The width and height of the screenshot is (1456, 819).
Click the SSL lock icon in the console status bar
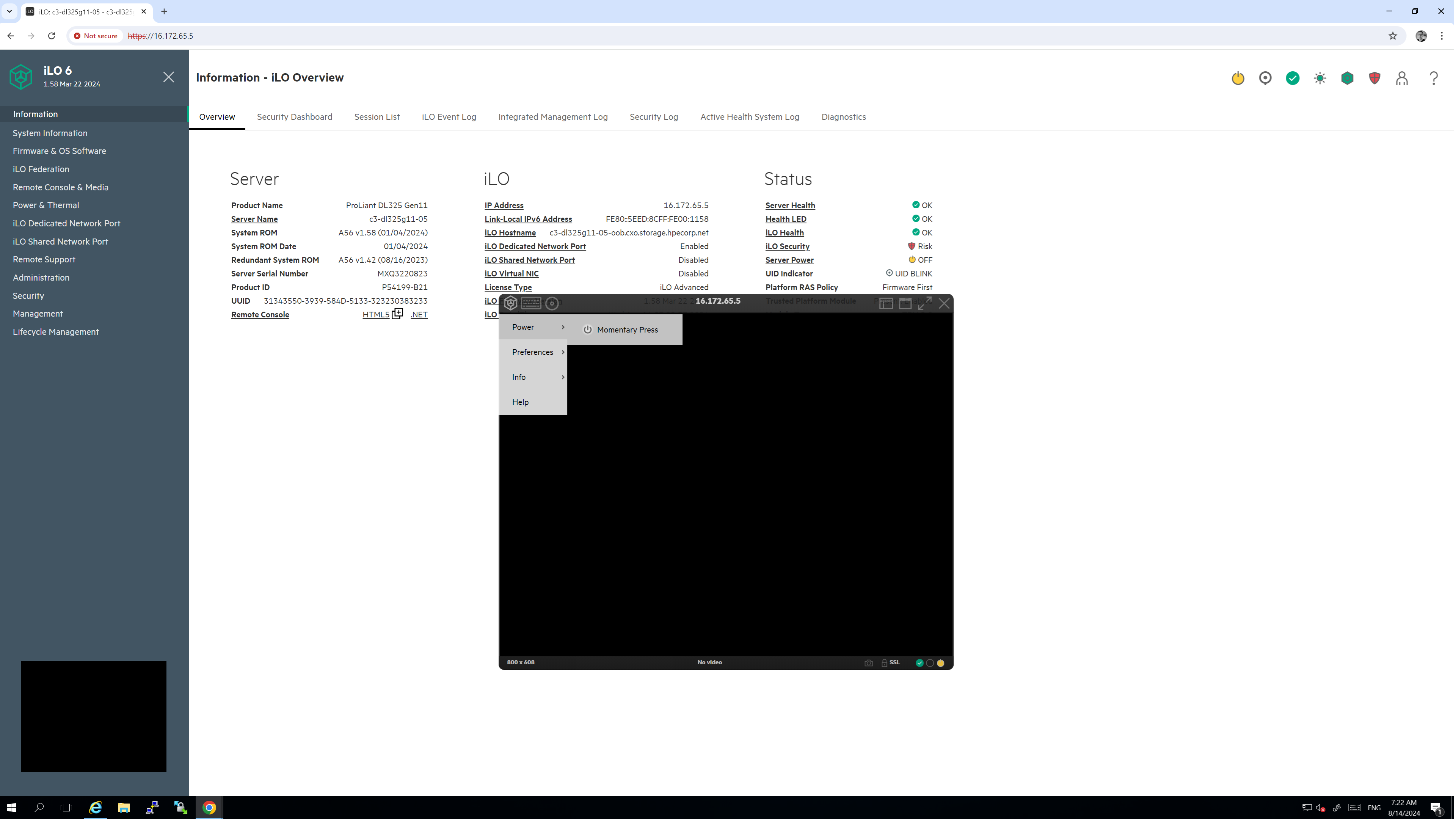885,663
